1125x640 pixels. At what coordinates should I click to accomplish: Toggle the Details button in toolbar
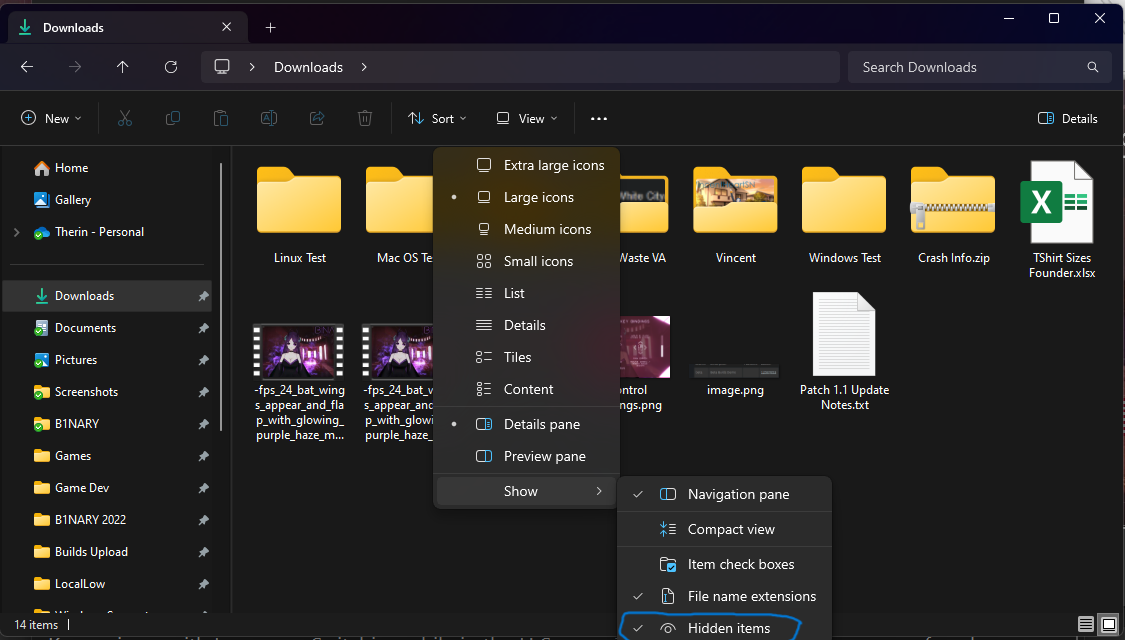1068,118
